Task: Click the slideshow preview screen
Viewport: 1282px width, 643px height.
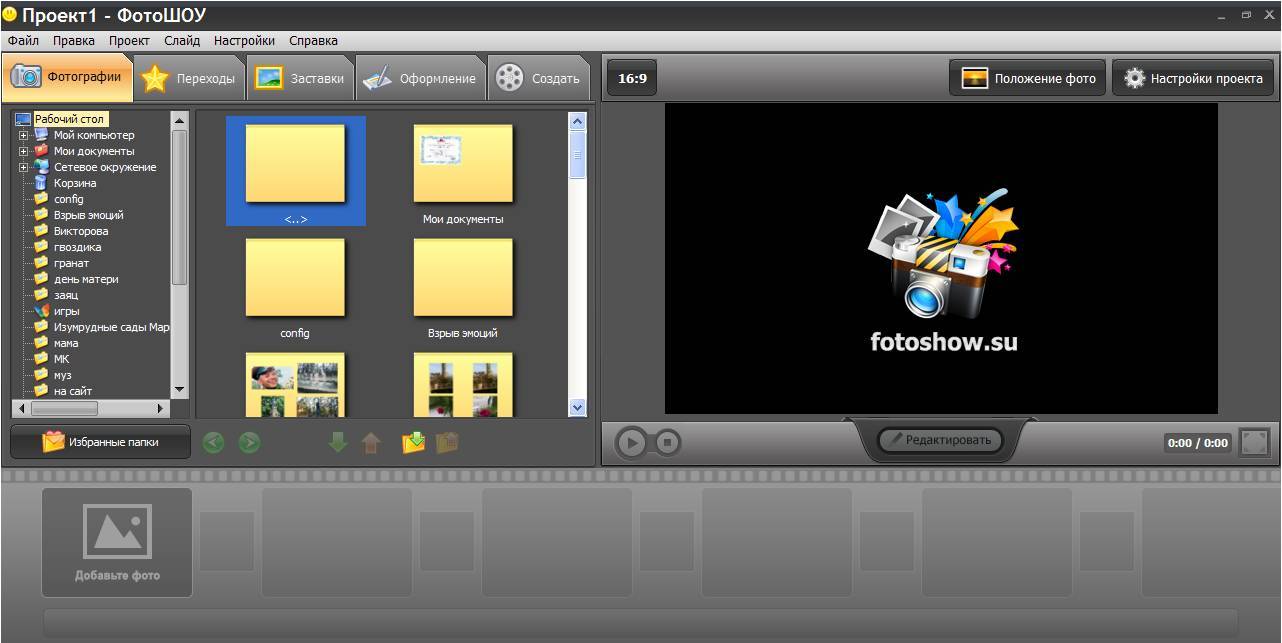Action: click(941, 258)
